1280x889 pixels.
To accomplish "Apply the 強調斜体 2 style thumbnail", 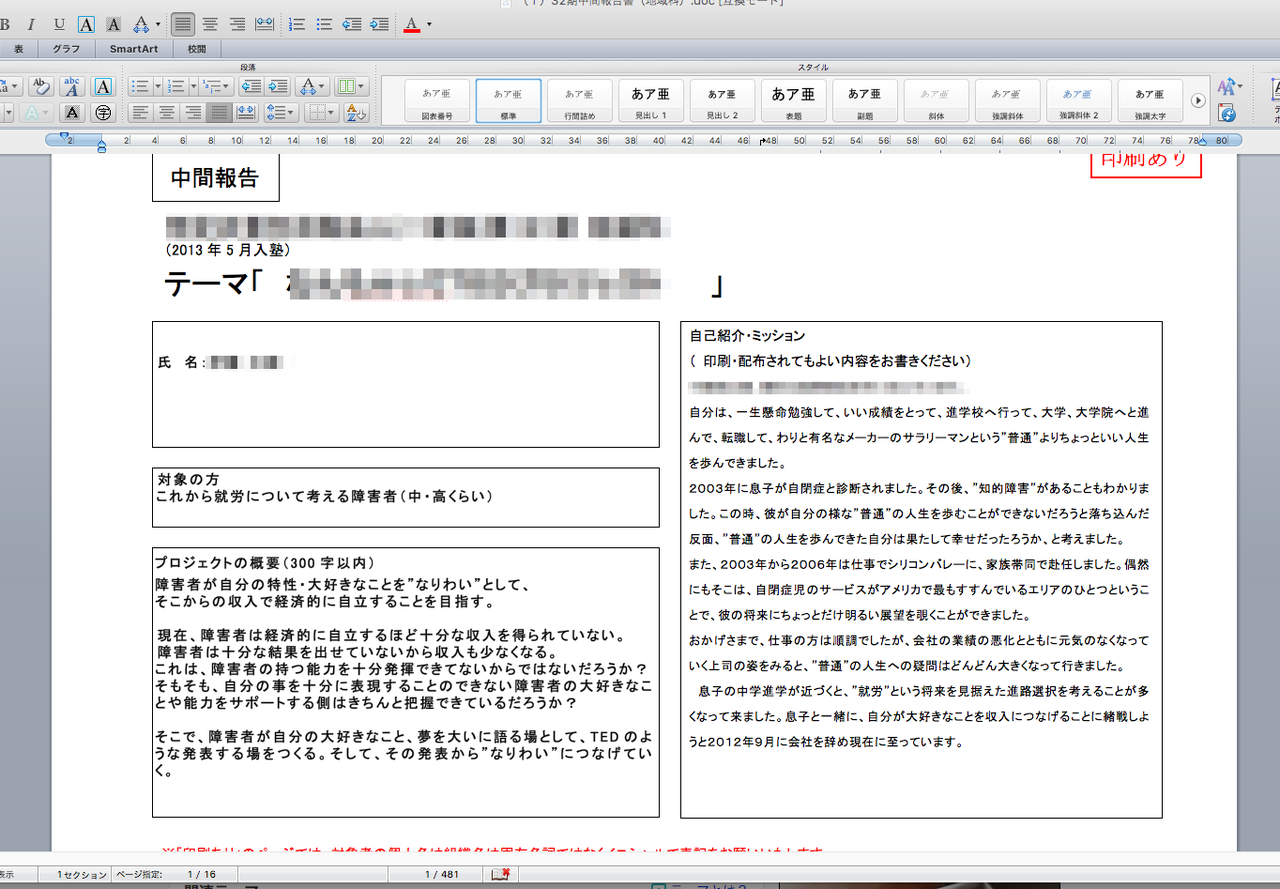I will pyautogui.click(x=1079, y=101).
